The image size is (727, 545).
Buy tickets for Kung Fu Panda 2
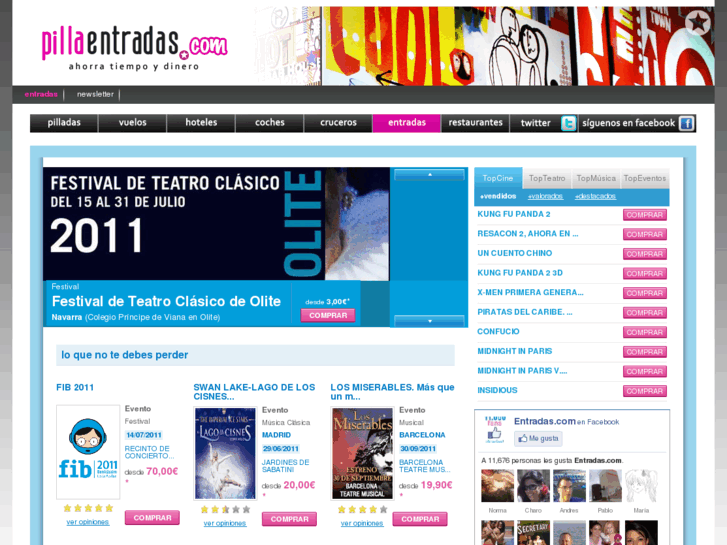point(645,215)
